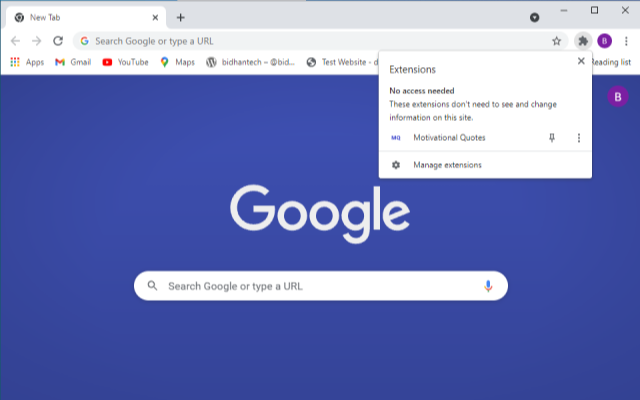Click the Google logo
640x400 pixels.
click(x=320, y=213)
